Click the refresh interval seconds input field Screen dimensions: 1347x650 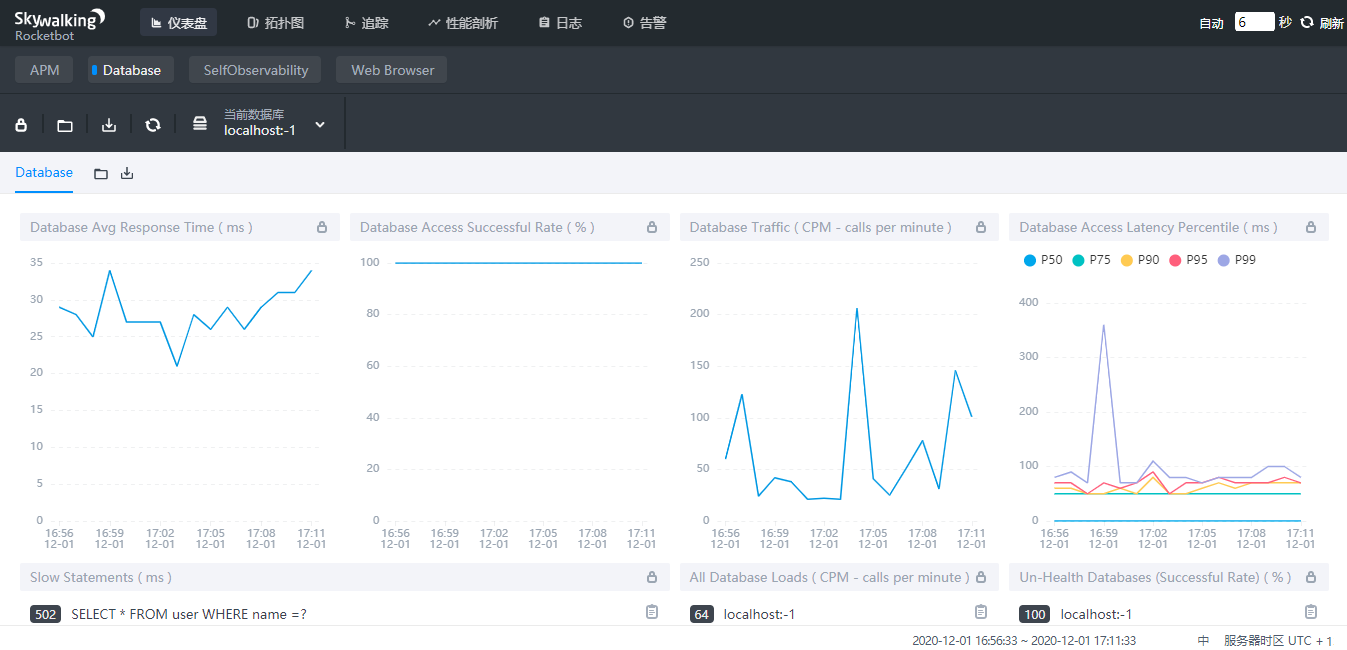click(1254, 22)
